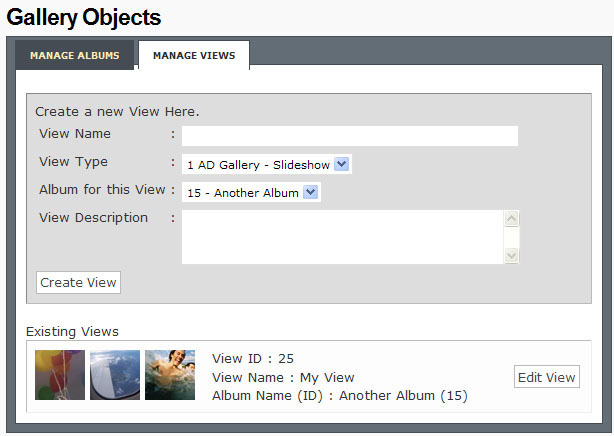The width and height of the screenshot is (614, 436).
Task: Select the Manage Views tab
Action: (x=194, y=55)
